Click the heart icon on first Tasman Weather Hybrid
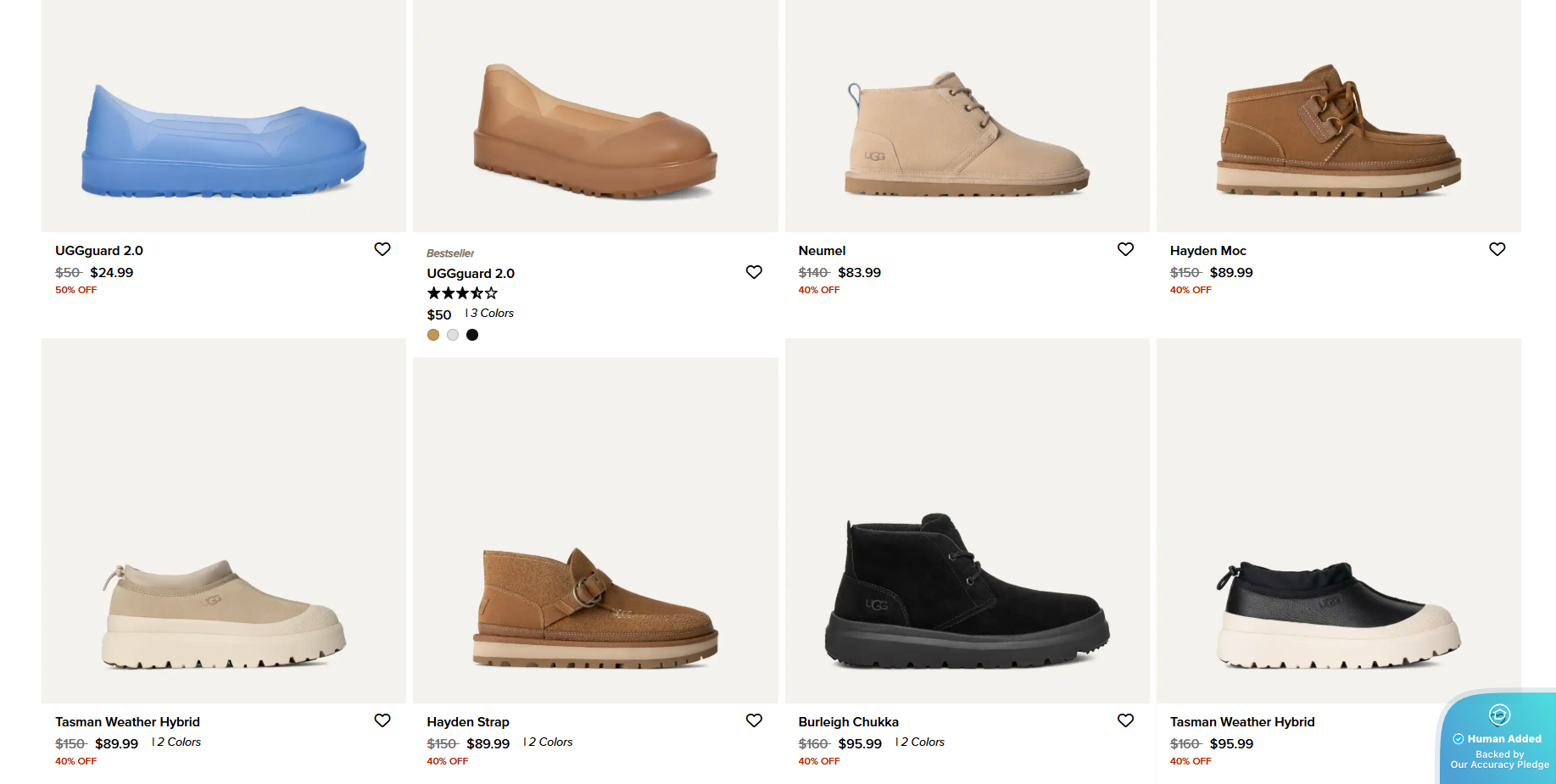 click(x=382, y=720)
